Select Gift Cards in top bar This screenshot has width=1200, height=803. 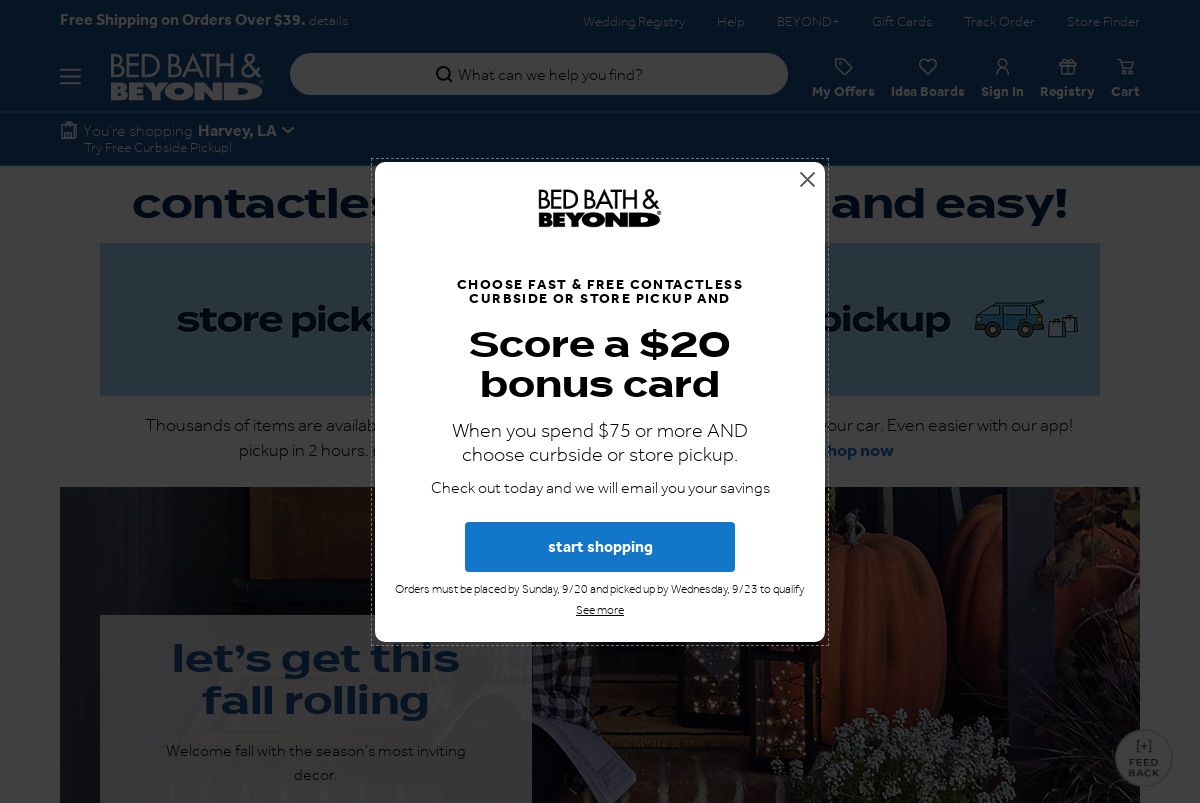tap(902, 22)
